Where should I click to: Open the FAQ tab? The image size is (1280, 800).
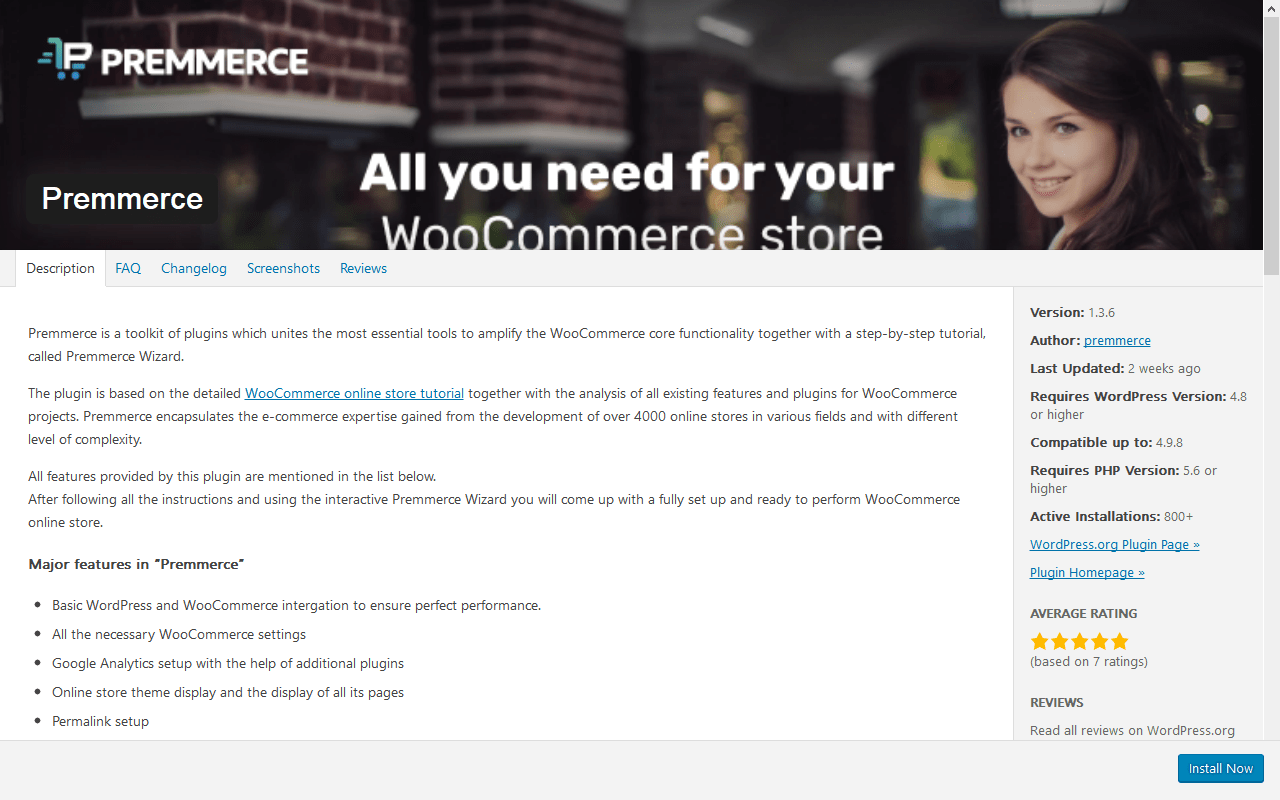click(128, 268)
